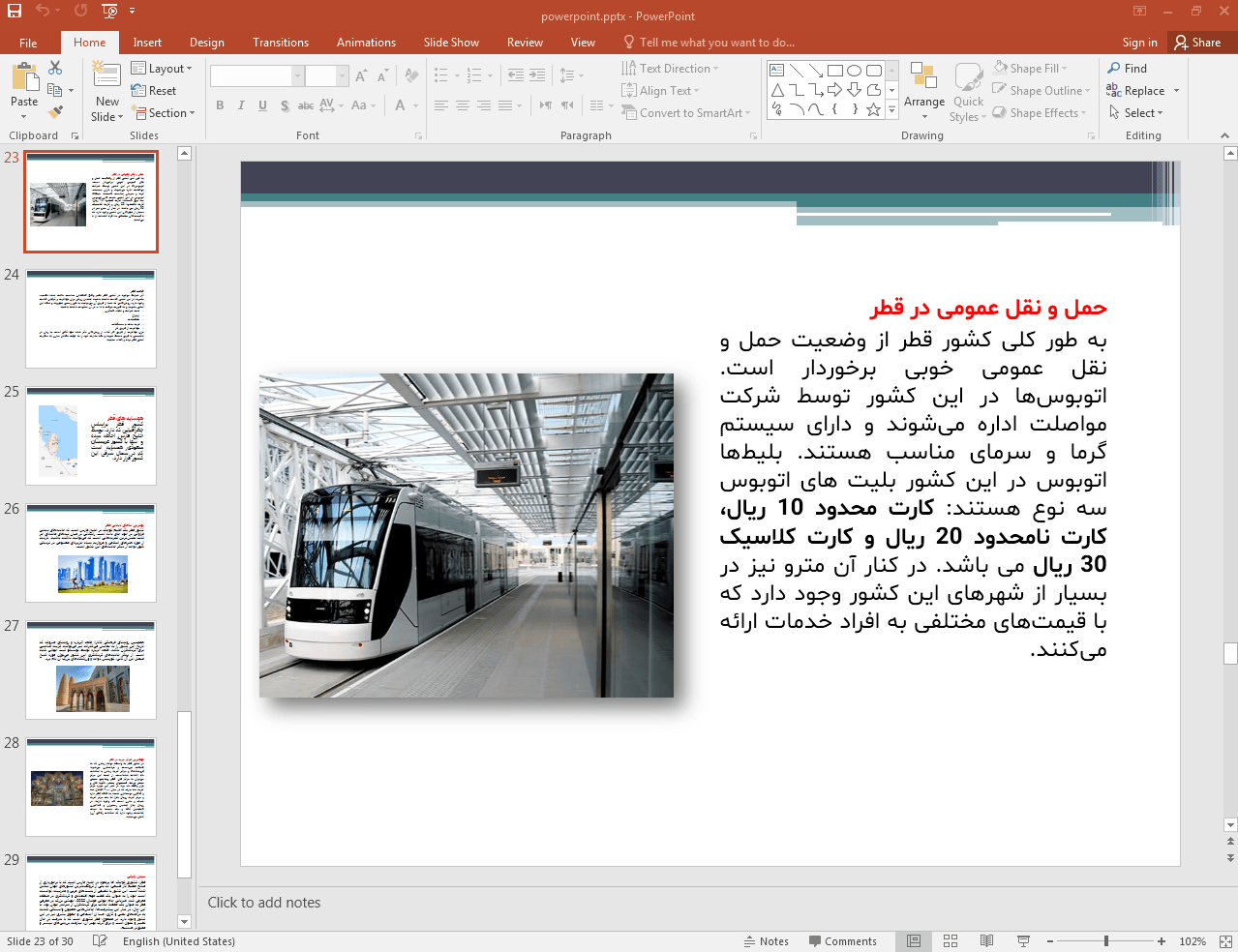Click the Save icon in title bar

[15, 11]
